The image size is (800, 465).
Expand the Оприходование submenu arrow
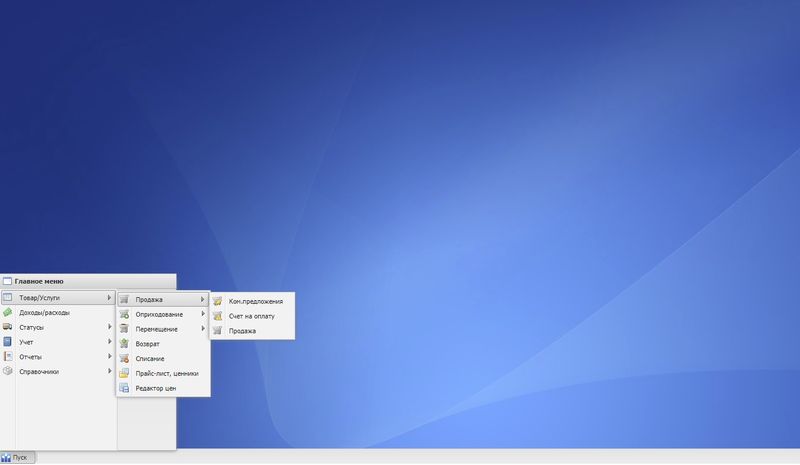tap(203, 314)
